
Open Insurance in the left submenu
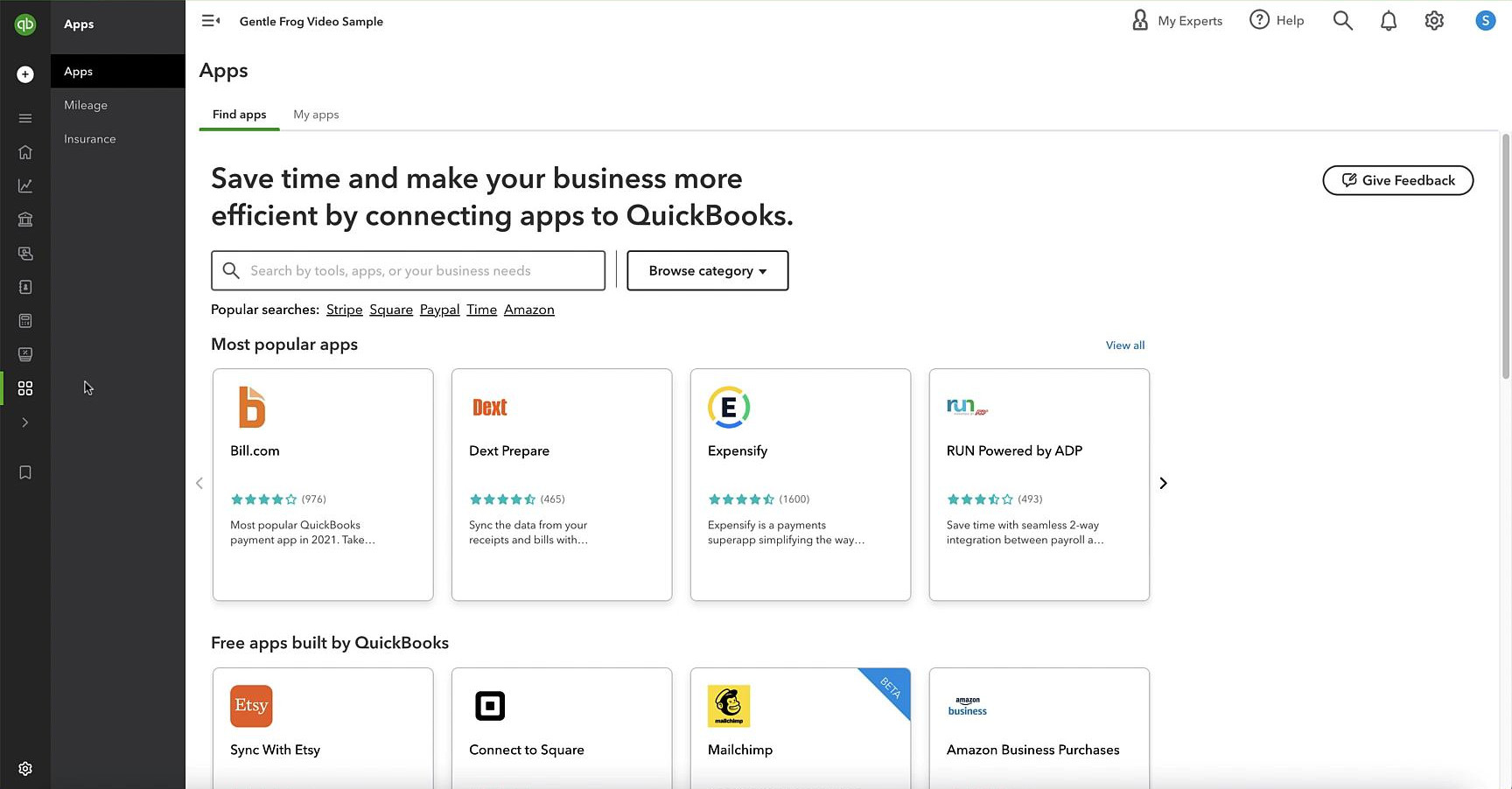click(90, 139)
